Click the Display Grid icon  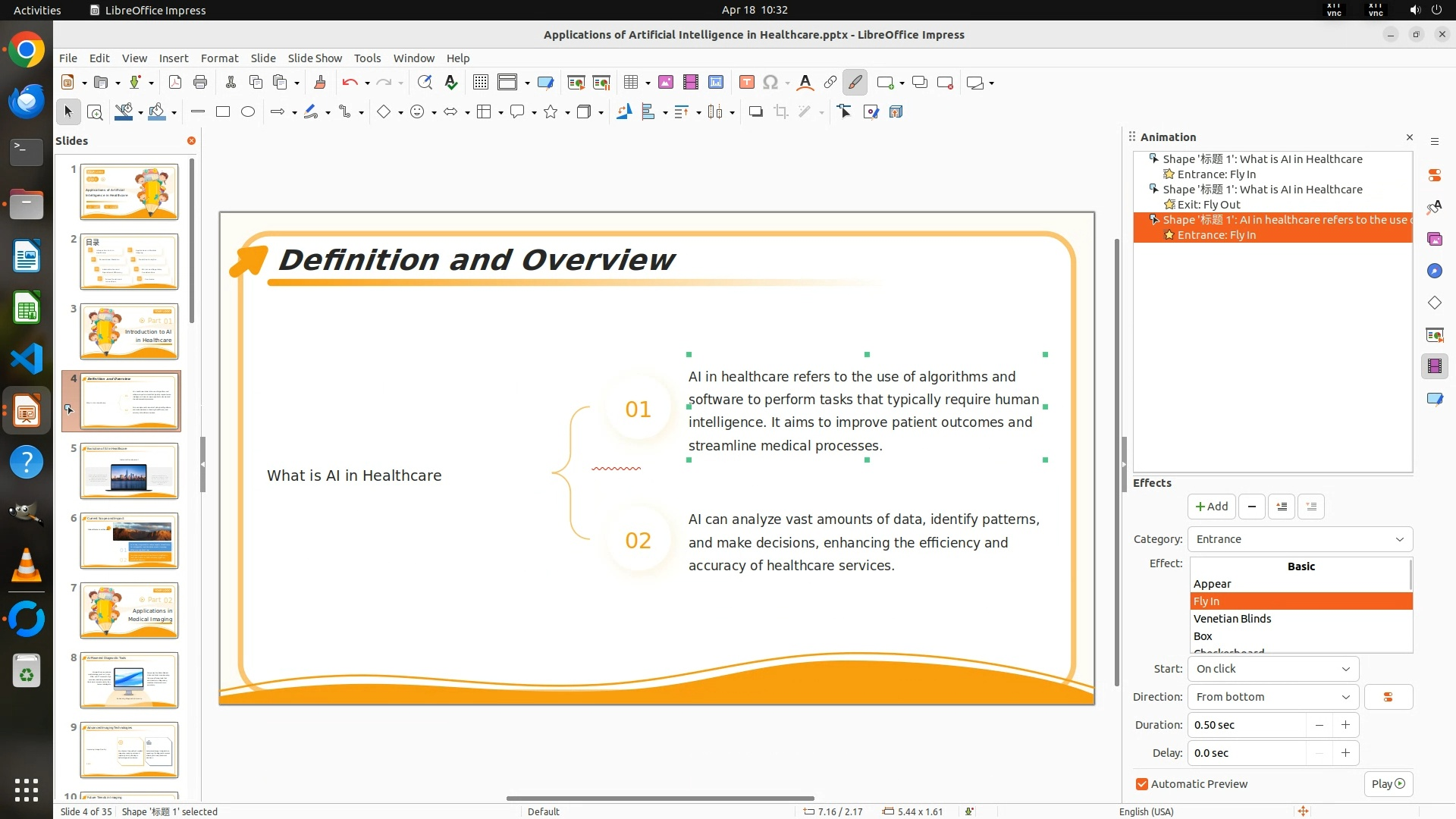pos(481,83)
